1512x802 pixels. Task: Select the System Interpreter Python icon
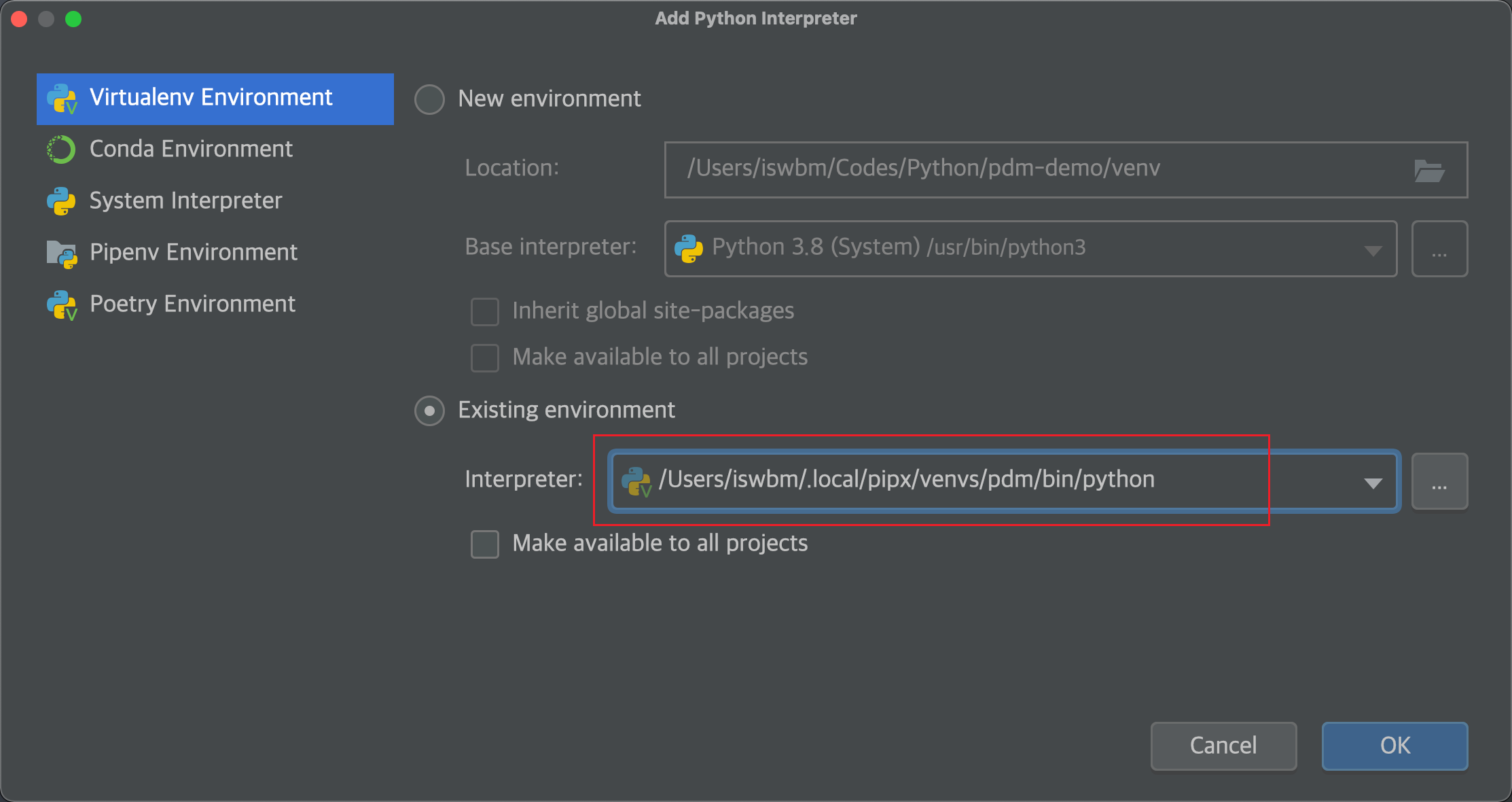(x=62, y=201)
